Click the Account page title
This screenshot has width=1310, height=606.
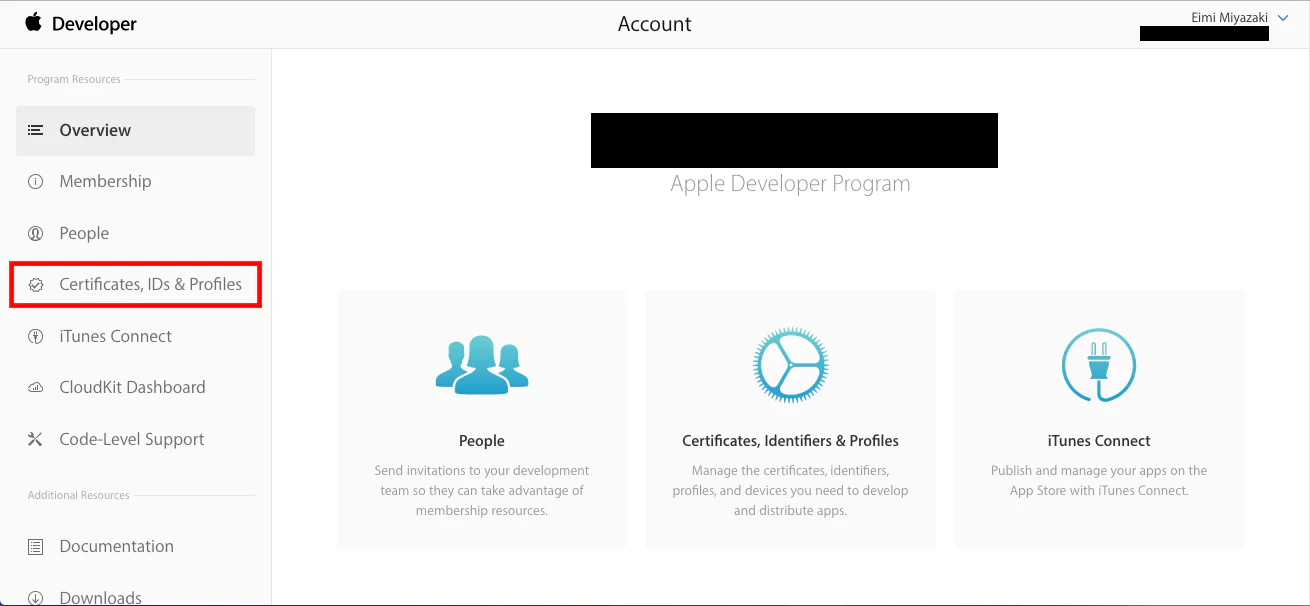tap(655, 24)
